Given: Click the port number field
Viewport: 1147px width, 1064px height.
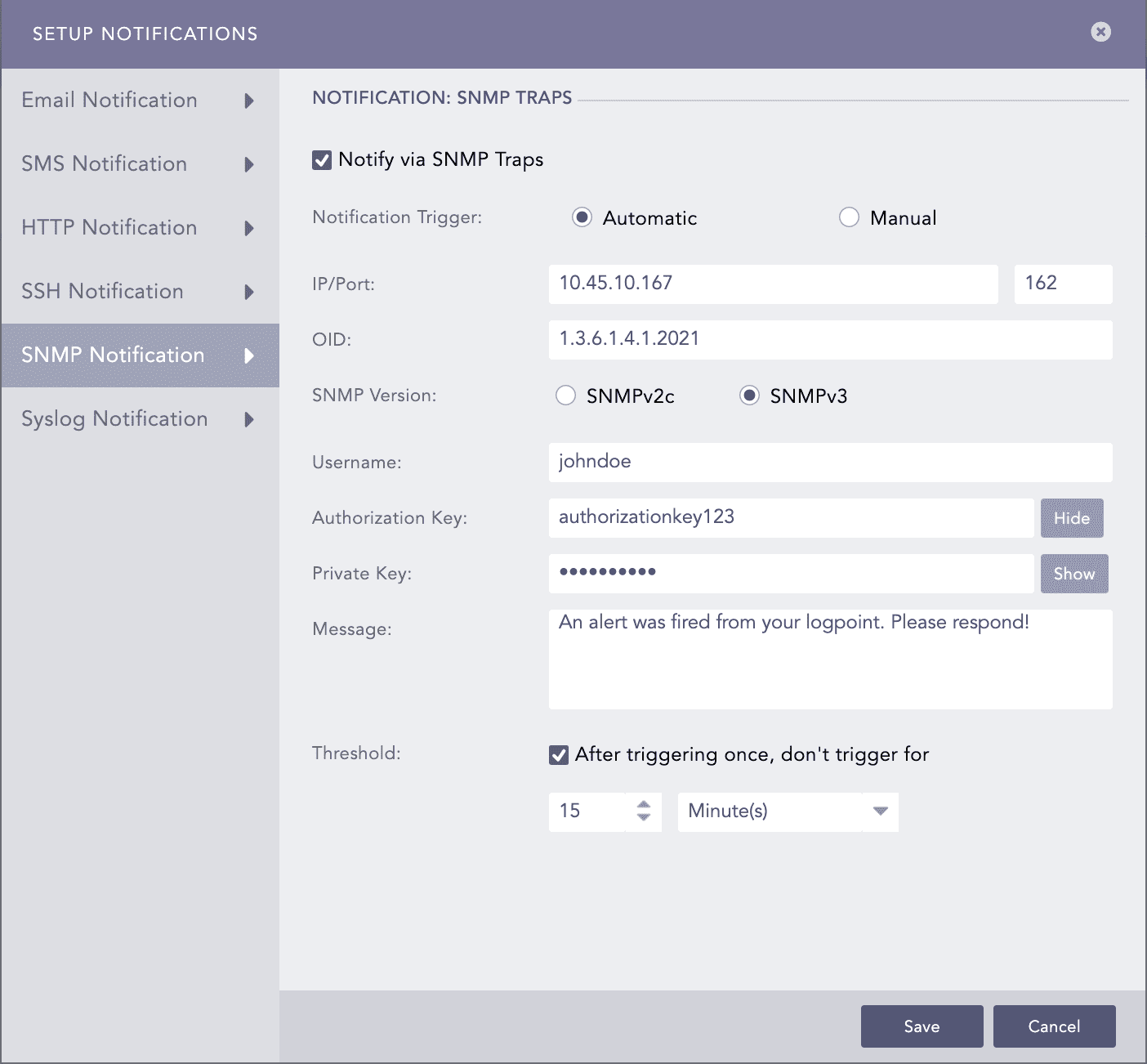Looking at the screenshot, I should click(1062, 284).
